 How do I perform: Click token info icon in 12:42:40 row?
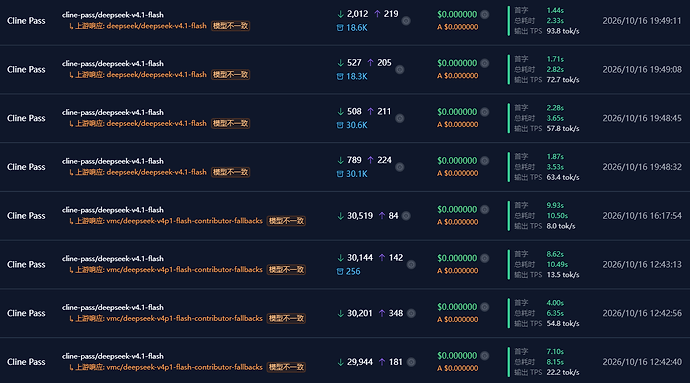(x=411, y=362)
